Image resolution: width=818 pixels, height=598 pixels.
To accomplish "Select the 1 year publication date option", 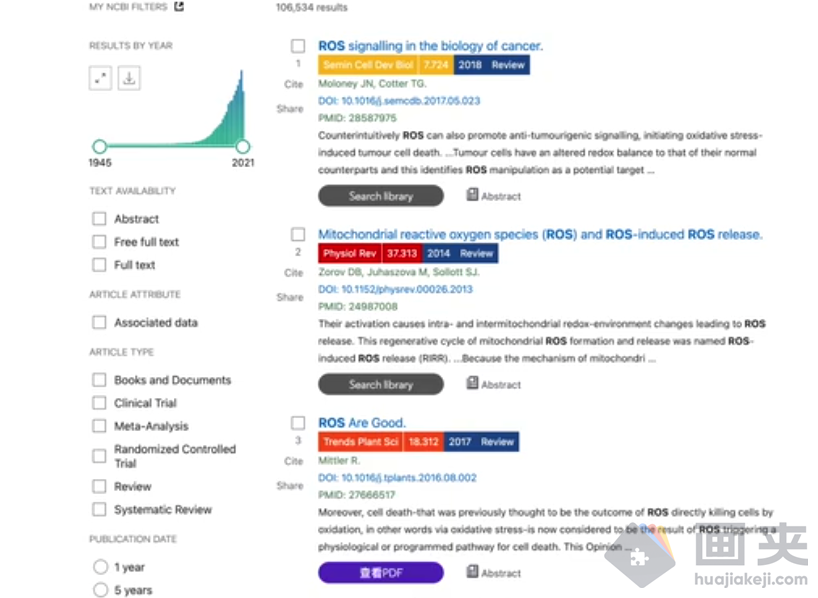I will pos(100,567).
